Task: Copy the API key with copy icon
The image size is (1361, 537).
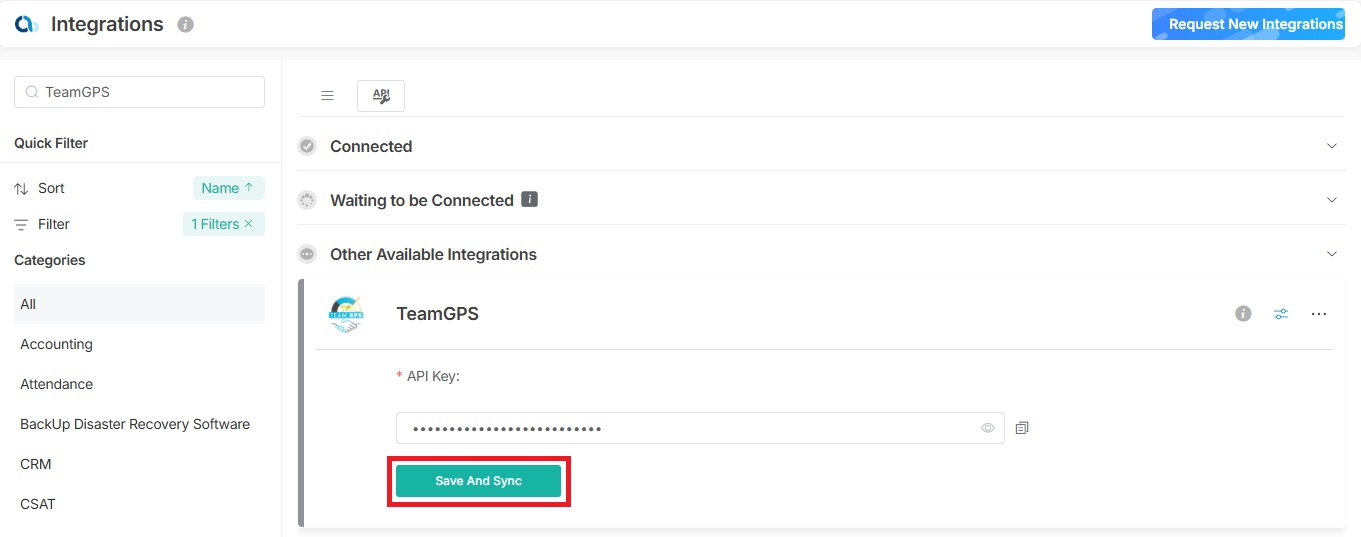Action: pyautogui.click(x=1022, y=428)
